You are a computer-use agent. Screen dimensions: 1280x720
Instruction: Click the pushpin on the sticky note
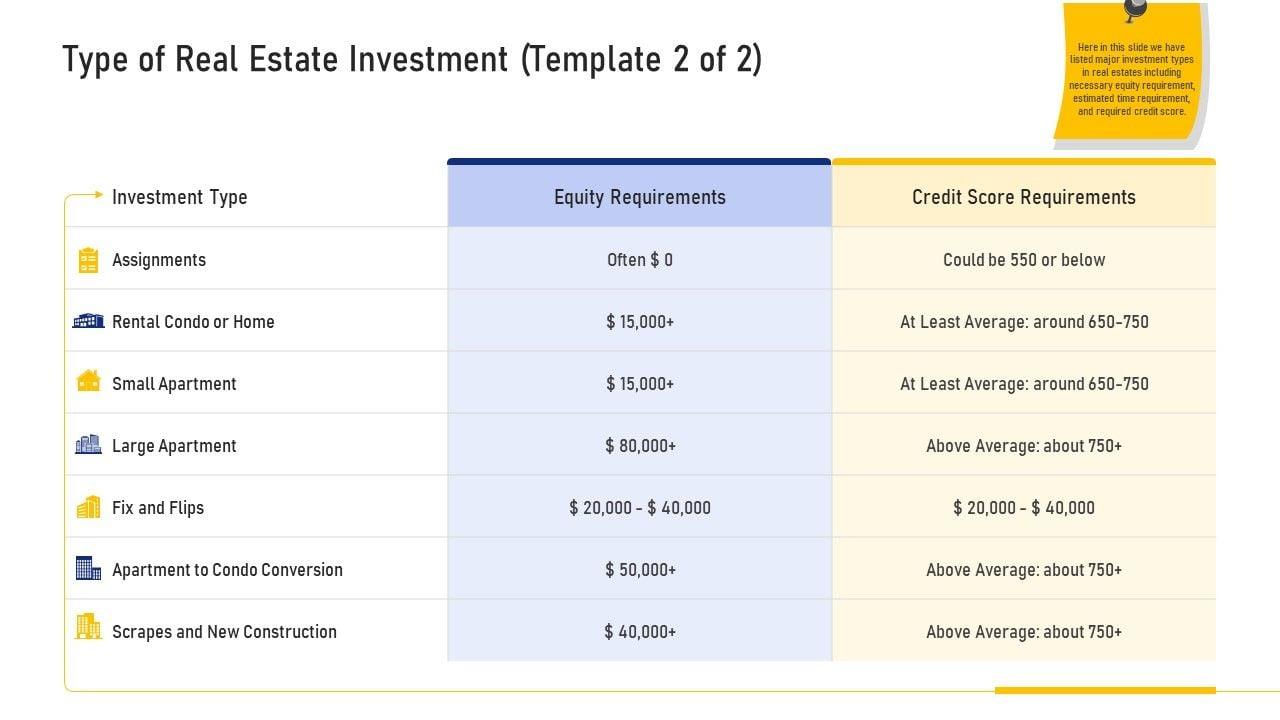[1135, 9]
